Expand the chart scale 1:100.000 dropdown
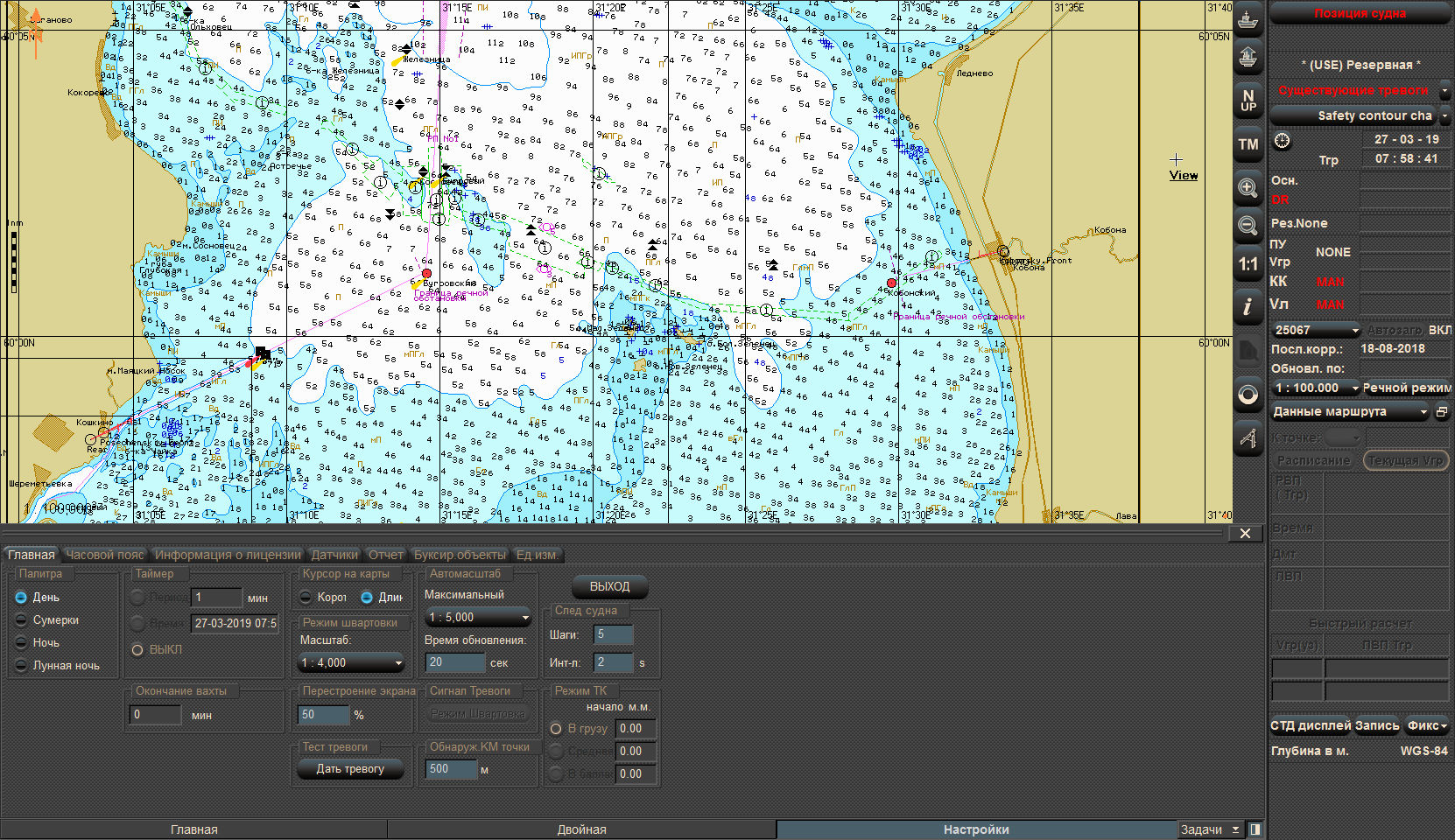This screenshot has height=840, width=1455. (1316, 388)
